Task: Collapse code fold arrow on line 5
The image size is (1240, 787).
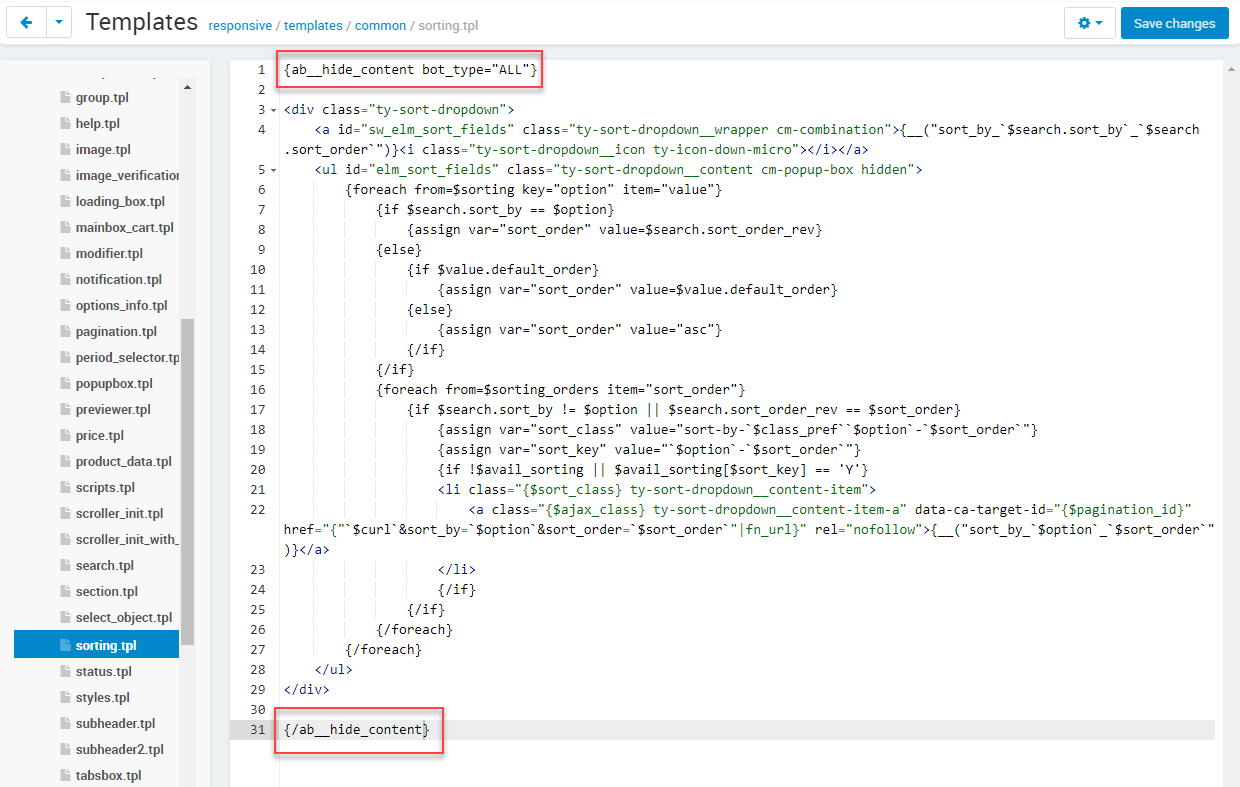Action: [273, 170]
